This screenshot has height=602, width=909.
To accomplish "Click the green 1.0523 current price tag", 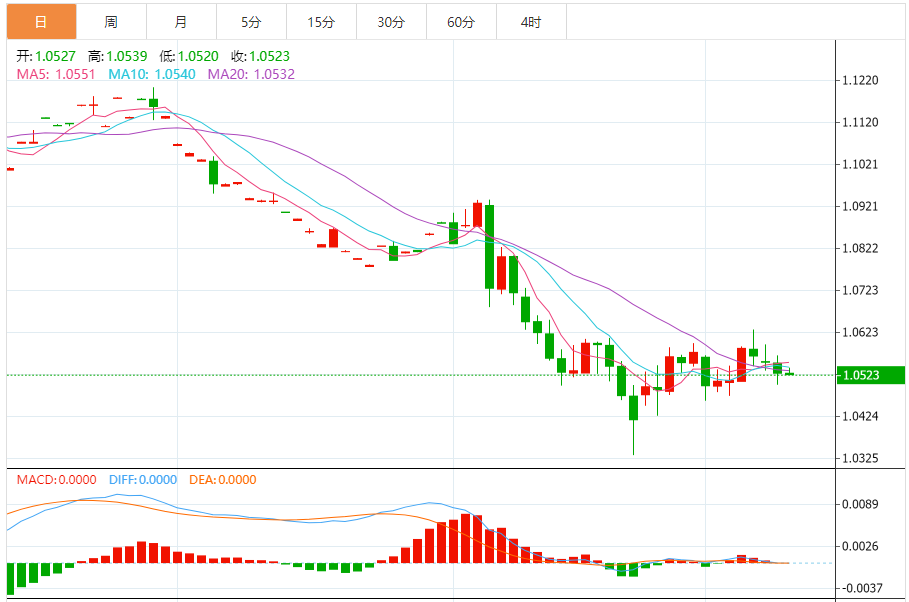I will [871, 375].
